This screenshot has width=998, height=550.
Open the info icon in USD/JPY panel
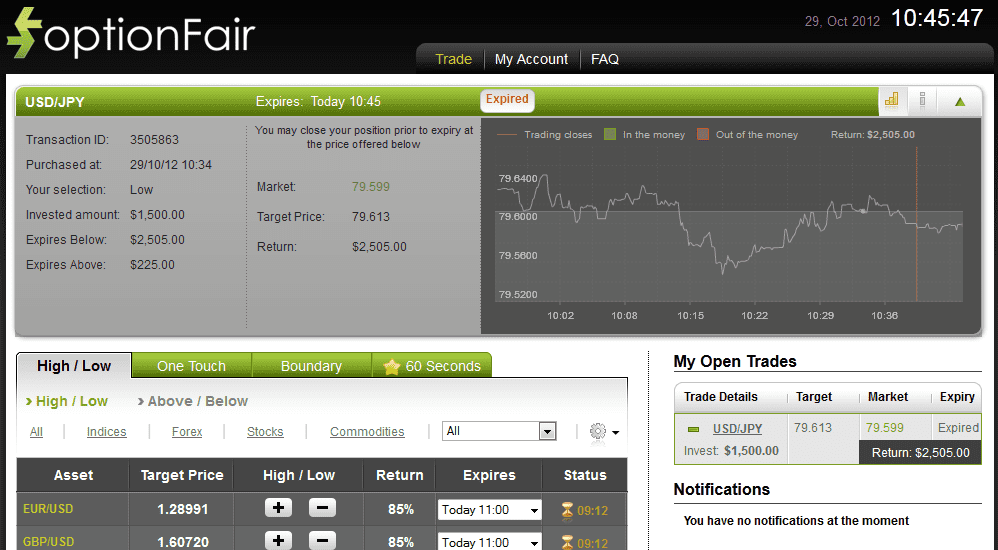tap(922, 101)
